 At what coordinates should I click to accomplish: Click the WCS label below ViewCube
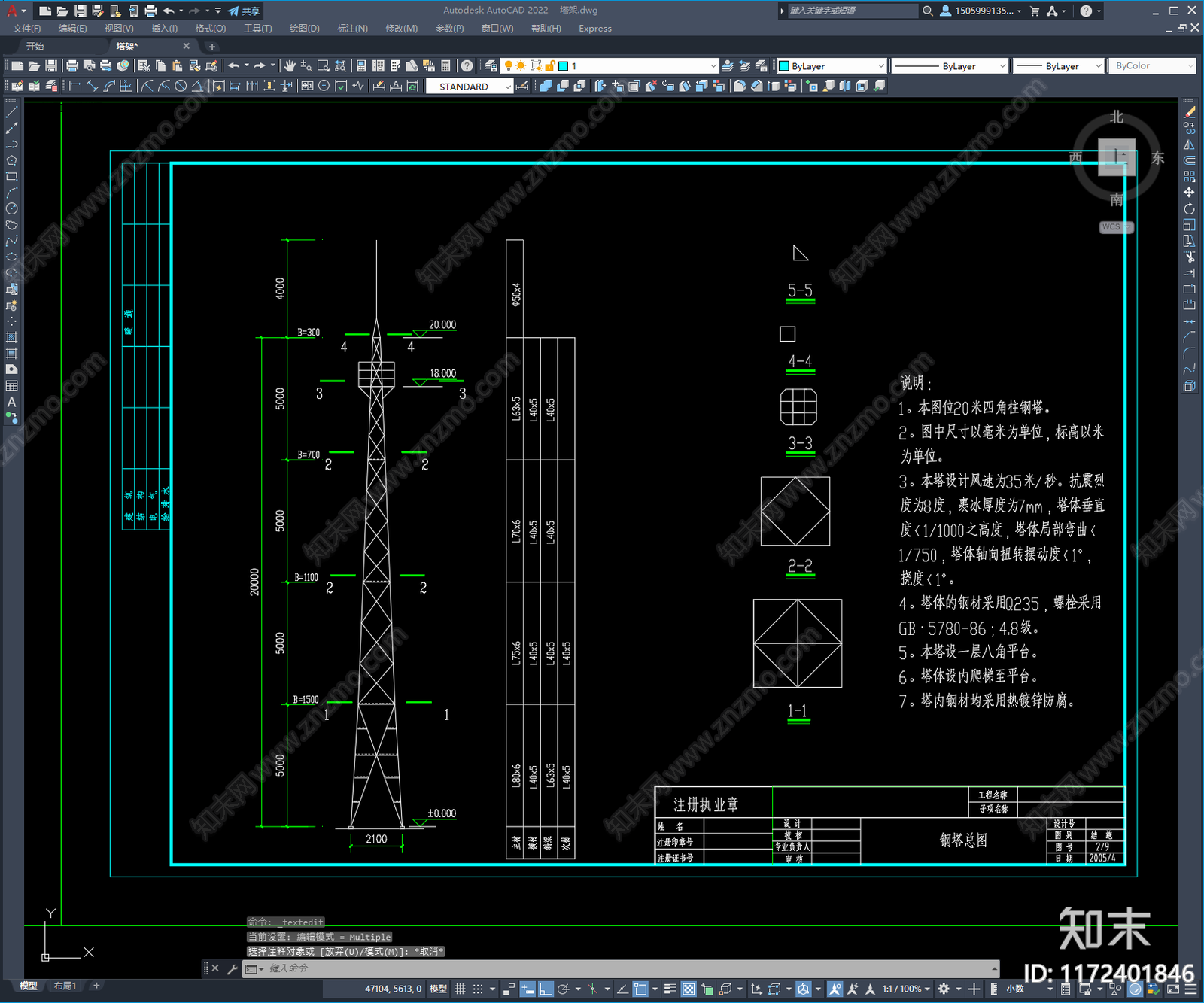[1114, 226]
